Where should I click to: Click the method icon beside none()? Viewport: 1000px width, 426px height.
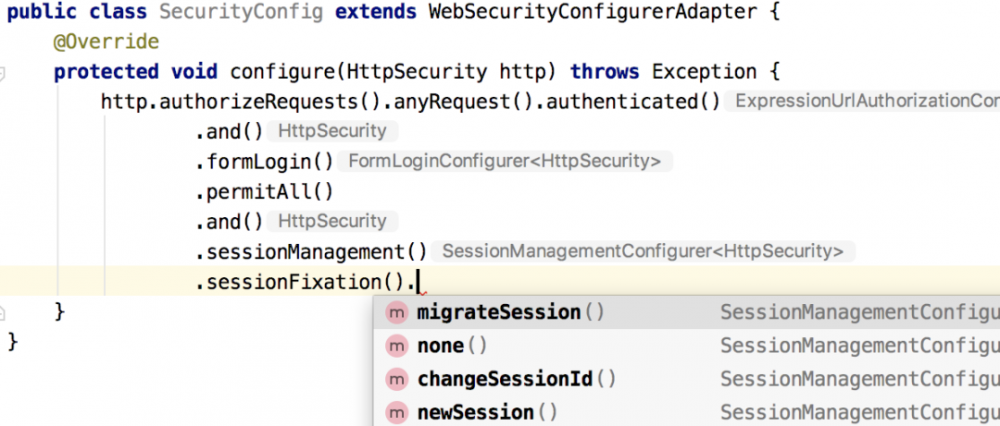tap(397, 346)
